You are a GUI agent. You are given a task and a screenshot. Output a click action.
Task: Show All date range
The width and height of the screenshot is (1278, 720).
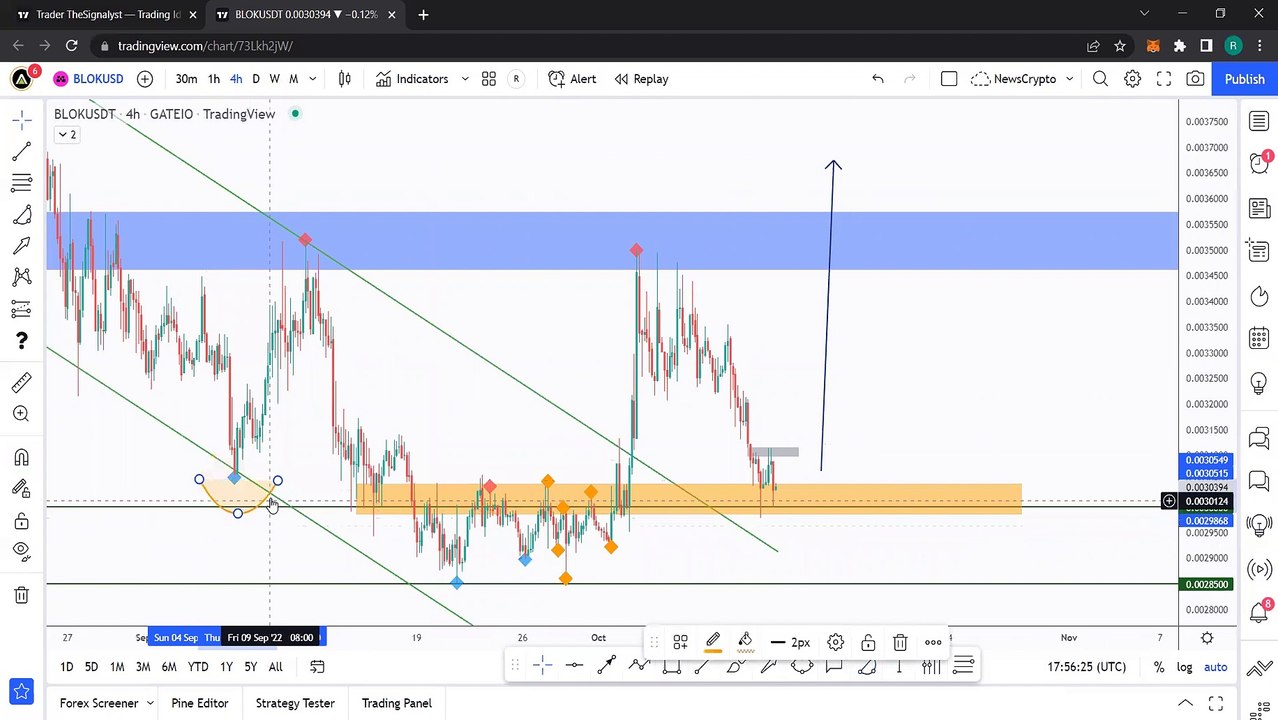(275, 667)
